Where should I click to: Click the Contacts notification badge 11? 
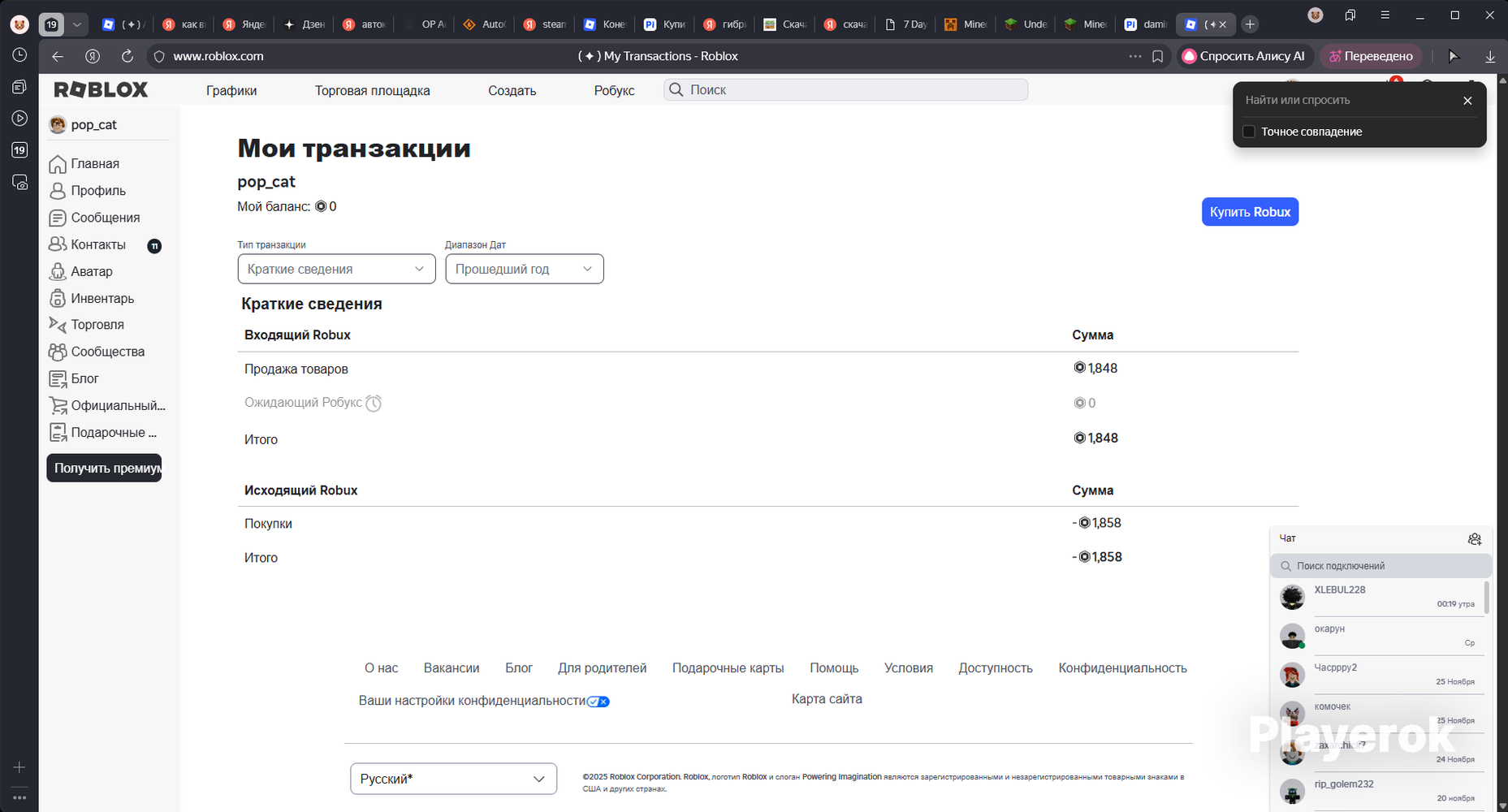[x=154, y=246]
